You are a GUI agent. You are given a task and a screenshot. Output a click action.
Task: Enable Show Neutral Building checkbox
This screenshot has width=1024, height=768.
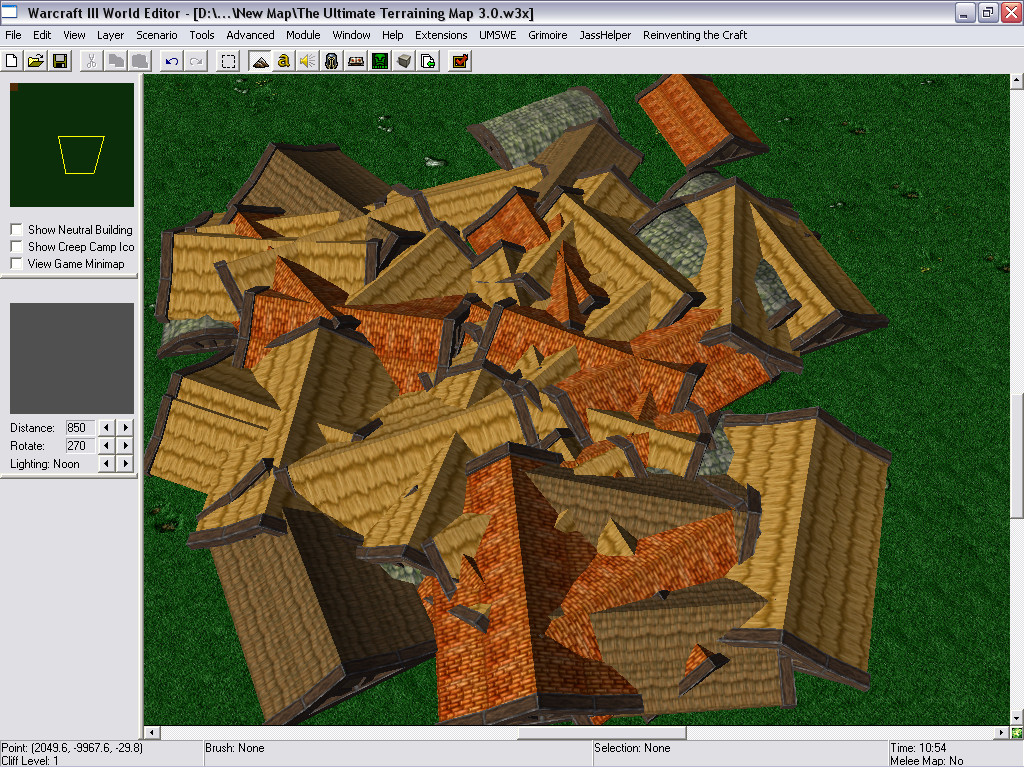click(x=16, y=229)
